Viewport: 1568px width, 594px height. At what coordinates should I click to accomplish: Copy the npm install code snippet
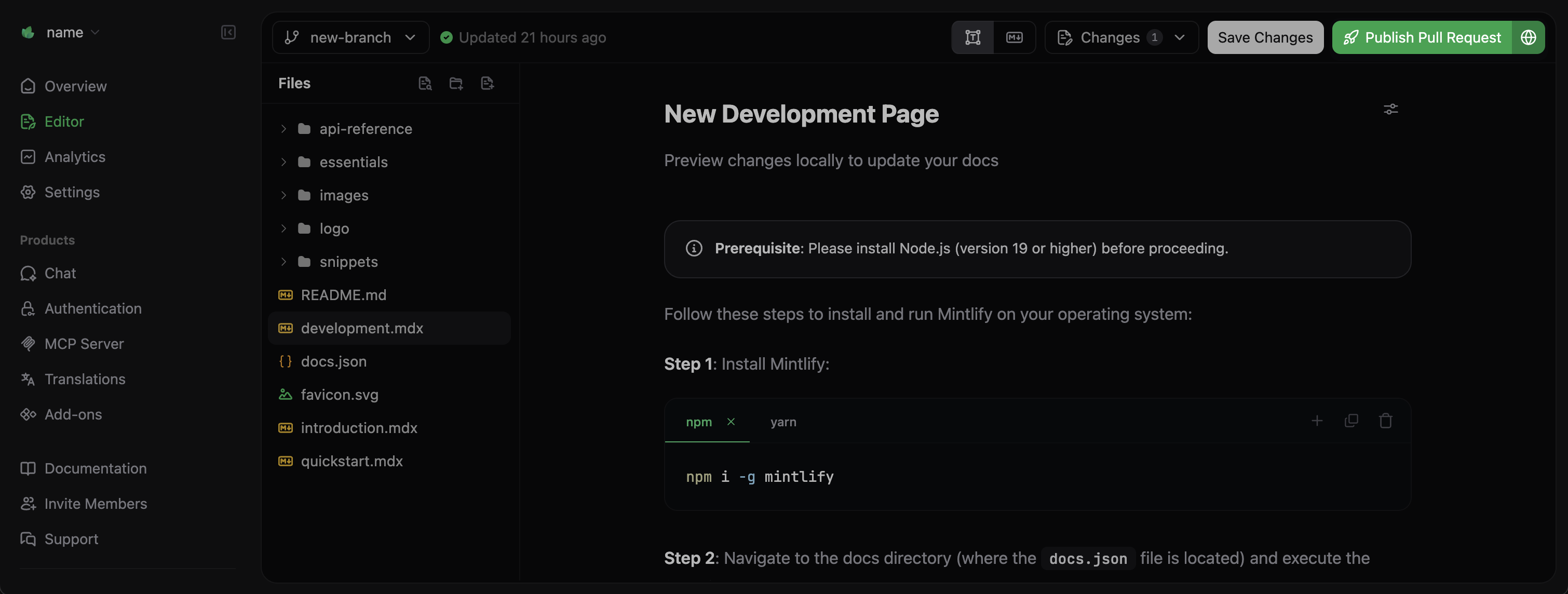[1351, 421]
